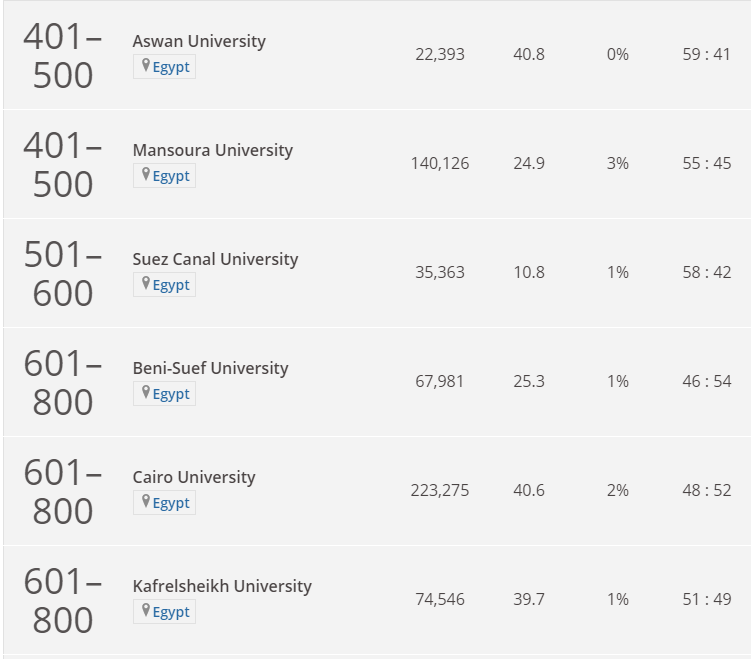
Task: Click the location pin icon under Mansoura University
Action: click(x=146, y=175)
